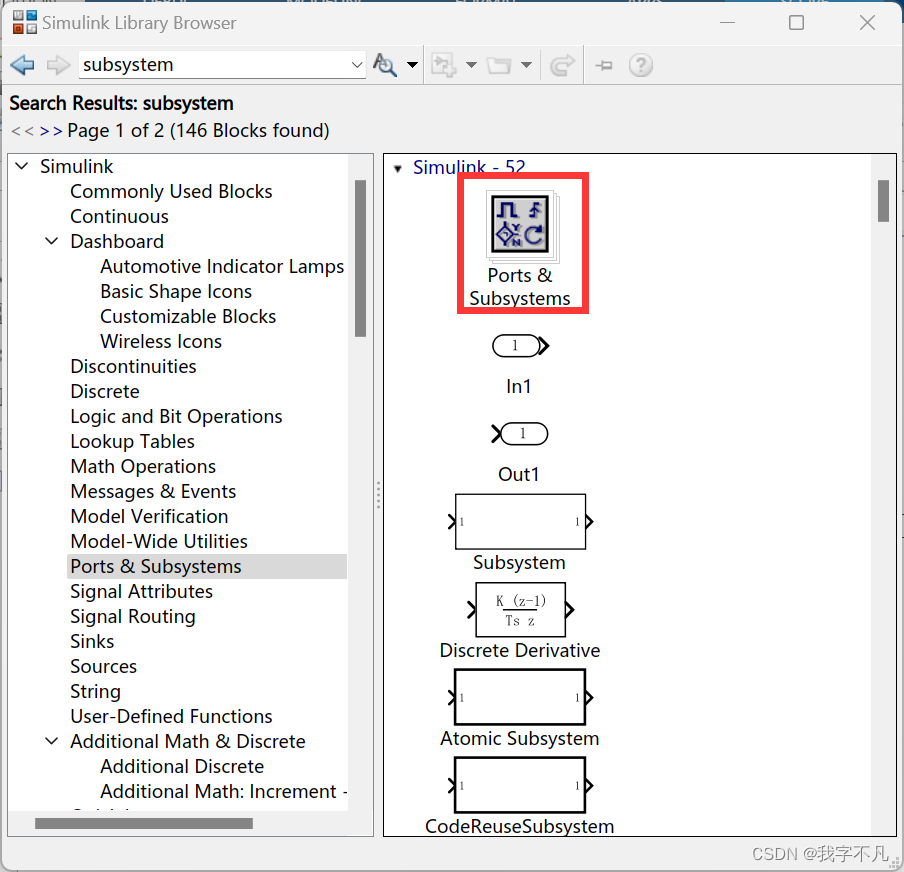Go to next results page link
Image resolution: width=904 pixels, height=872 pixels.
(x=51, y=131)
